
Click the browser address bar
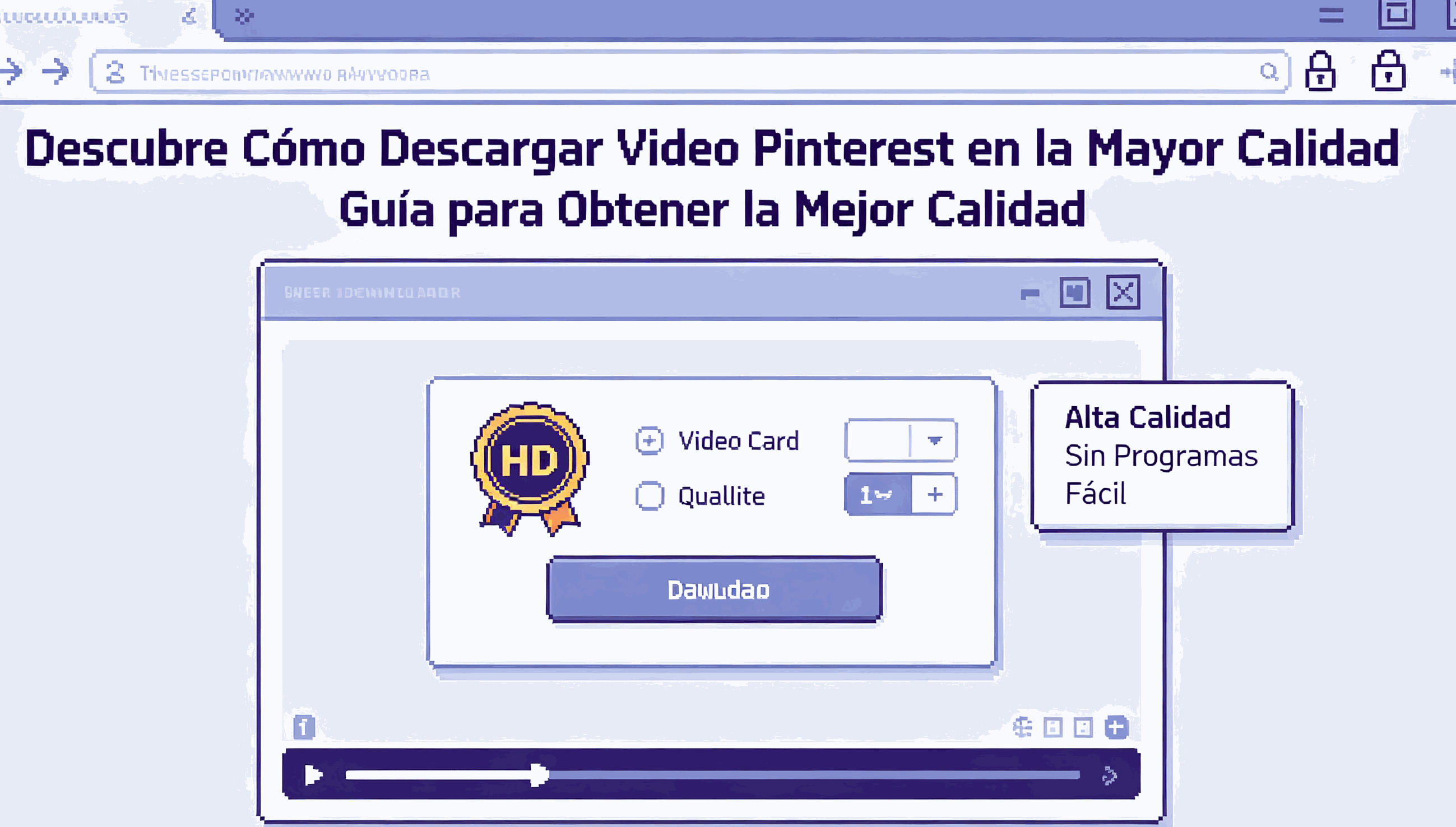tap(689, 72)
